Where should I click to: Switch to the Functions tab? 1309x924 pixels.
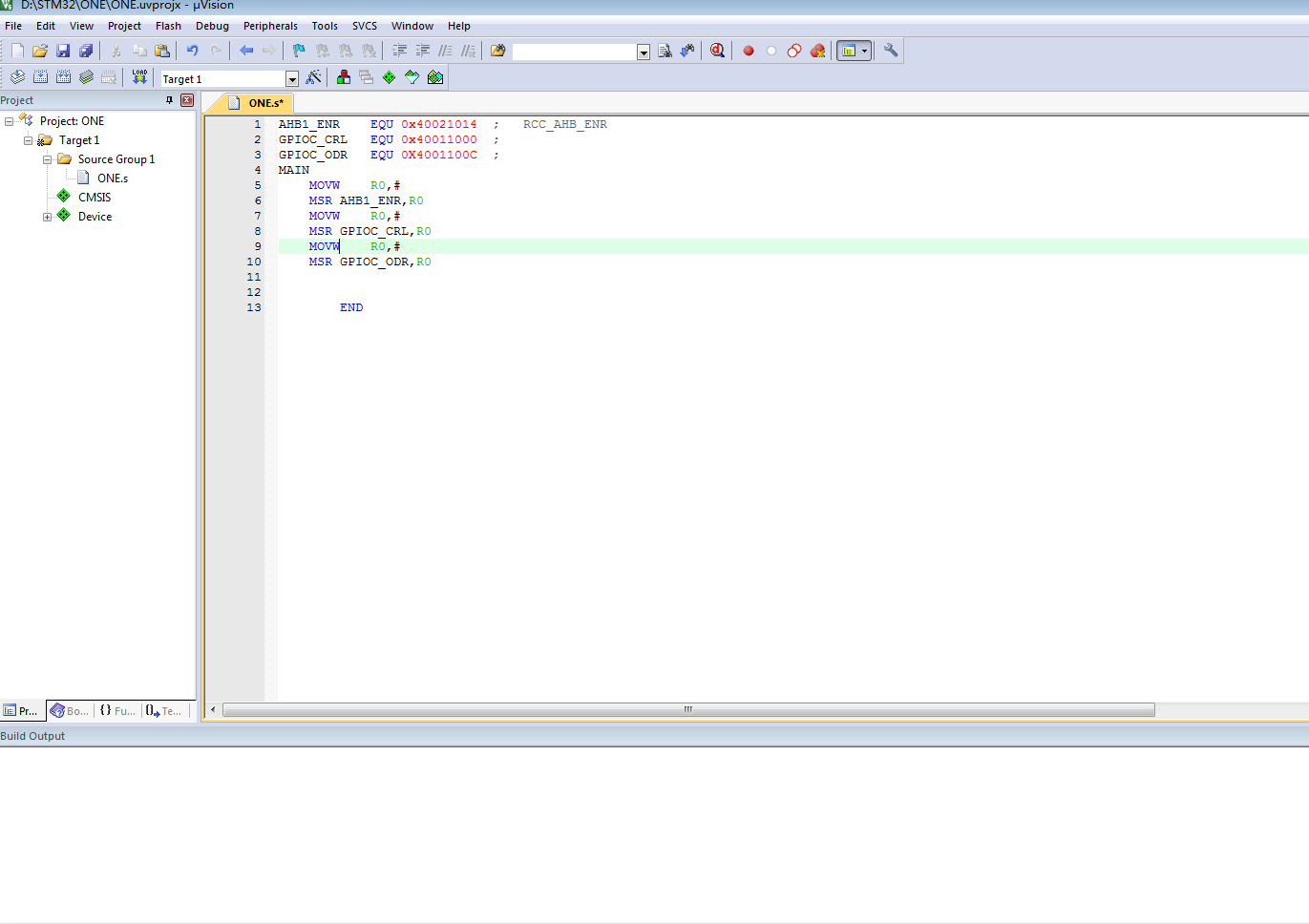point(117,711)
